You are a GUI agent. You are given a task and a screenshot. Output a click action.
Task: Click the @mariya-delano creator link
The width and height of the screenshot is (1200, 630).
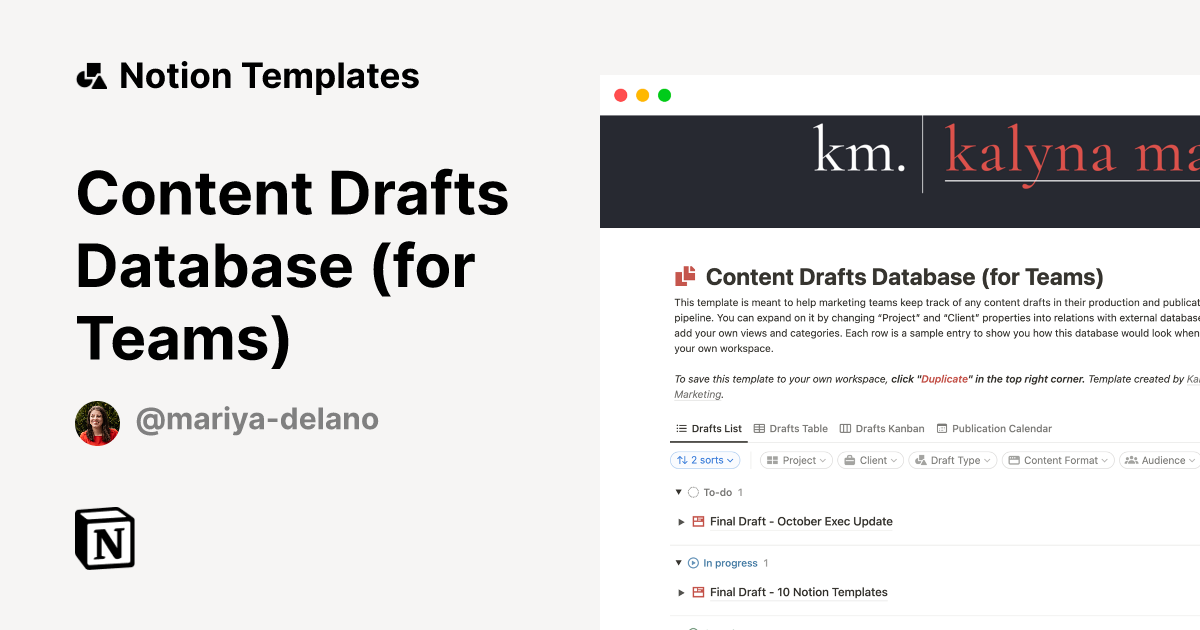coord(256,419)
